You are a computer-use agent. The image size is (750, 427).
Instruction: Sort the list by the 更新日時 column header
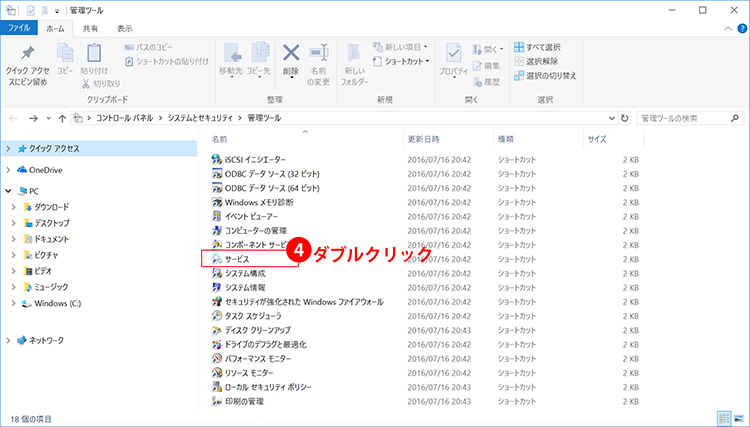pos(425,139)
